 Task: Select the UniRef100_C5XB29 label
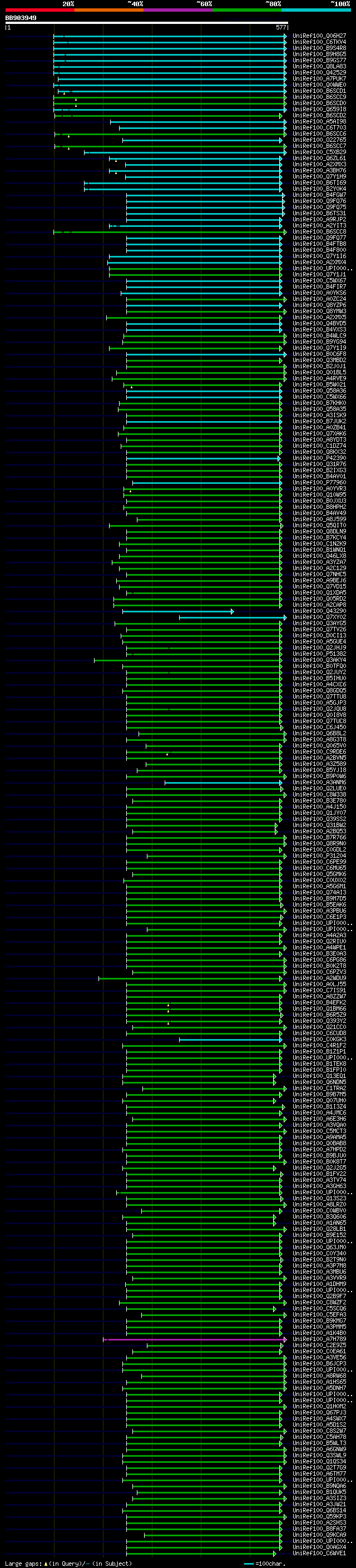pyautogui.click(x=319, y=152)
